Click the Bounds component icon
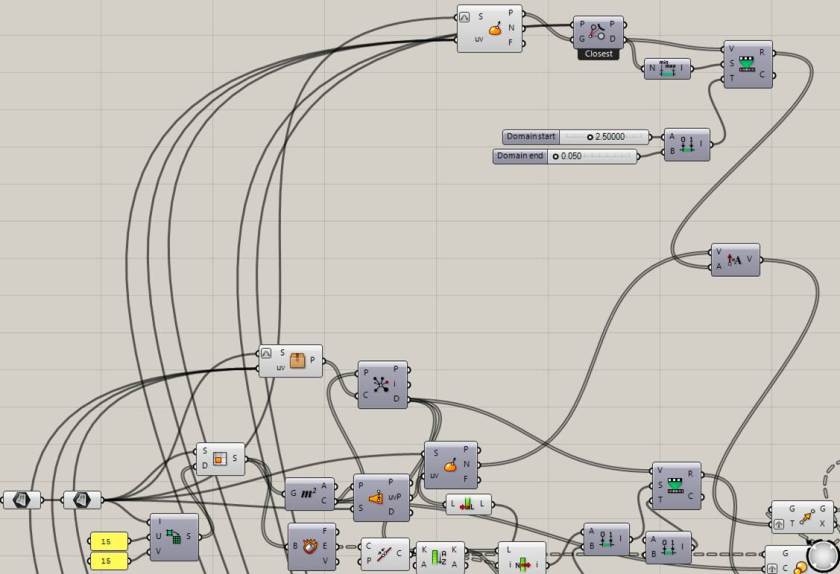Viewport: 840px width, 574px height. (x=669, y=69)
